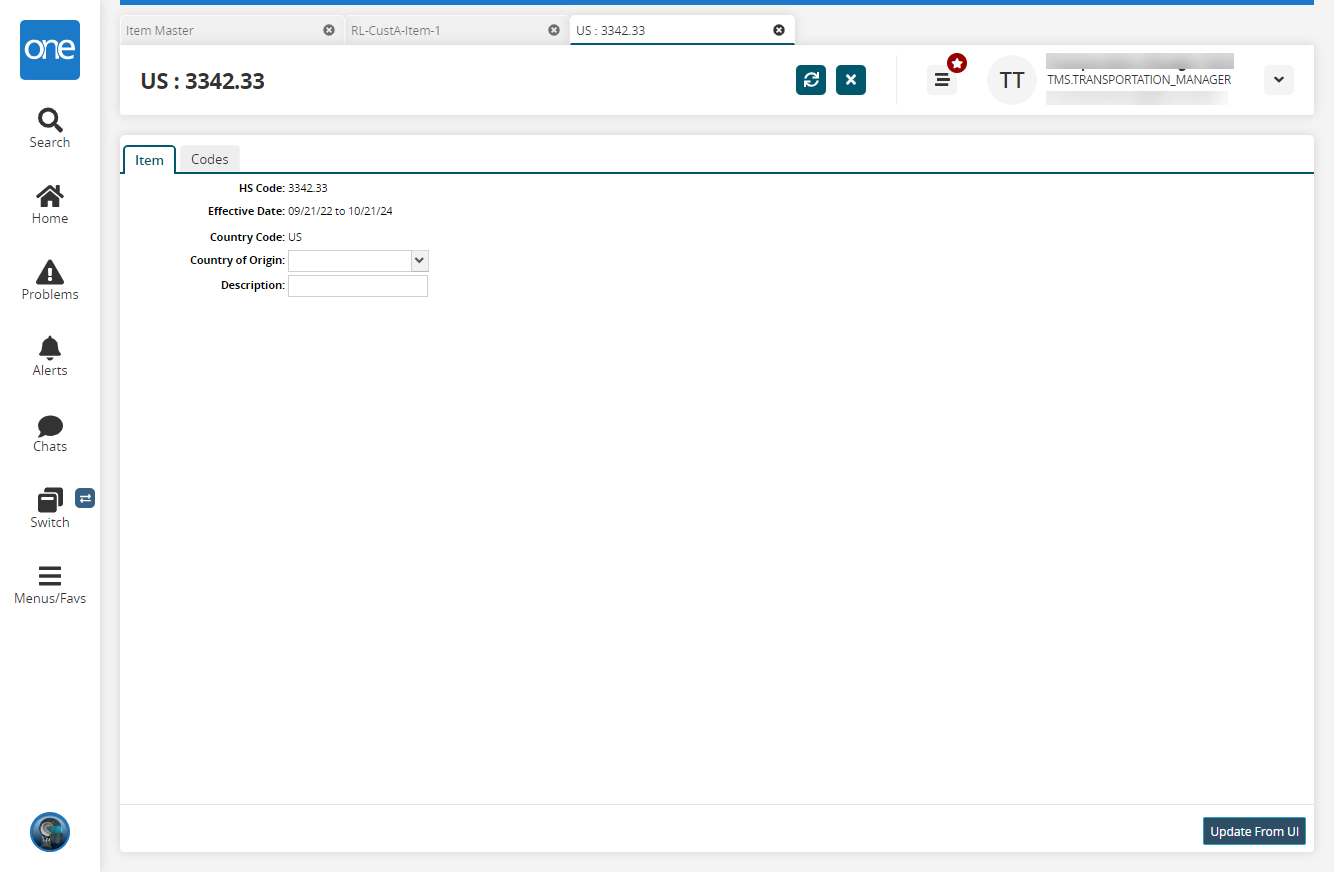
Task: Click the US : 3342.33 page heading
Action: pyautogui.click(x=203, y=81)
